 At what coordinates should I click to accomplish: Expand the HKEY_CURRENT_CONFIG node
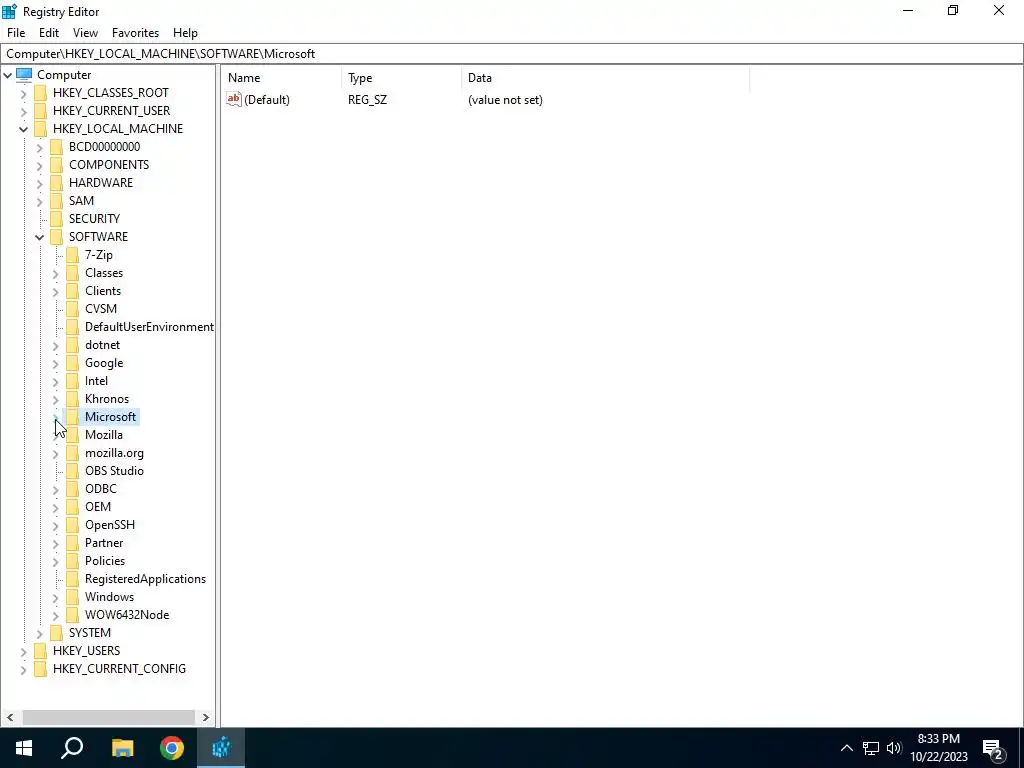coord(24,669)
